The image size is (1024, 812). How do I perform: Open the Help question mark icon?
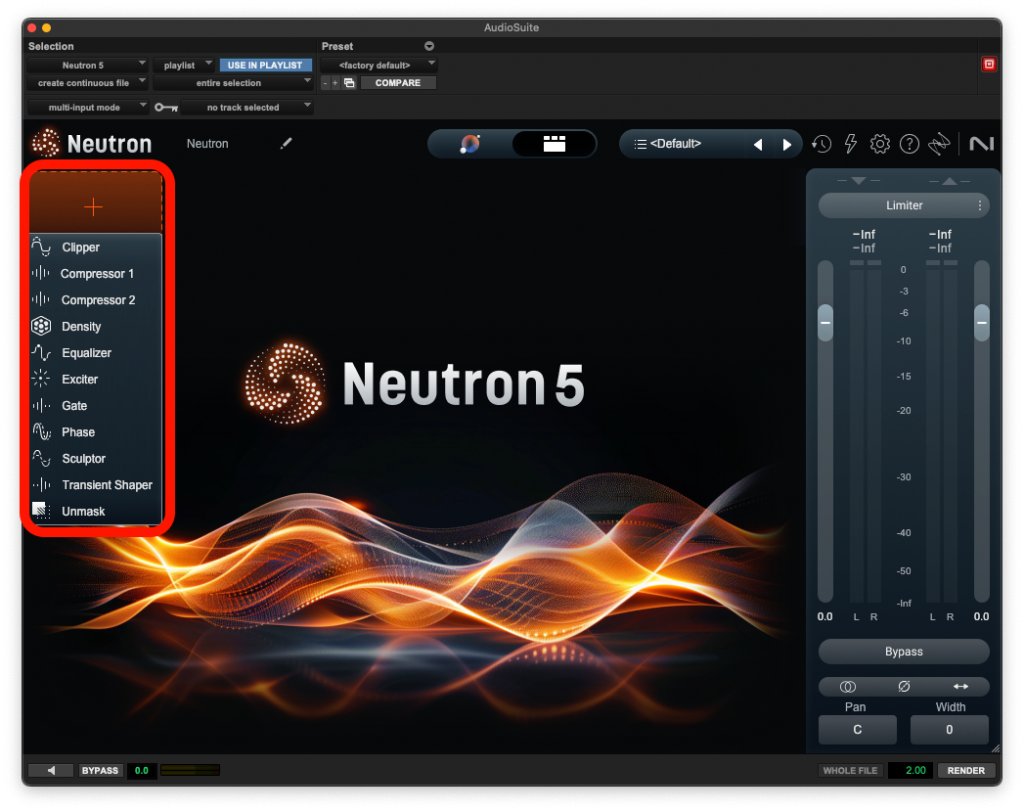(909, 144)
